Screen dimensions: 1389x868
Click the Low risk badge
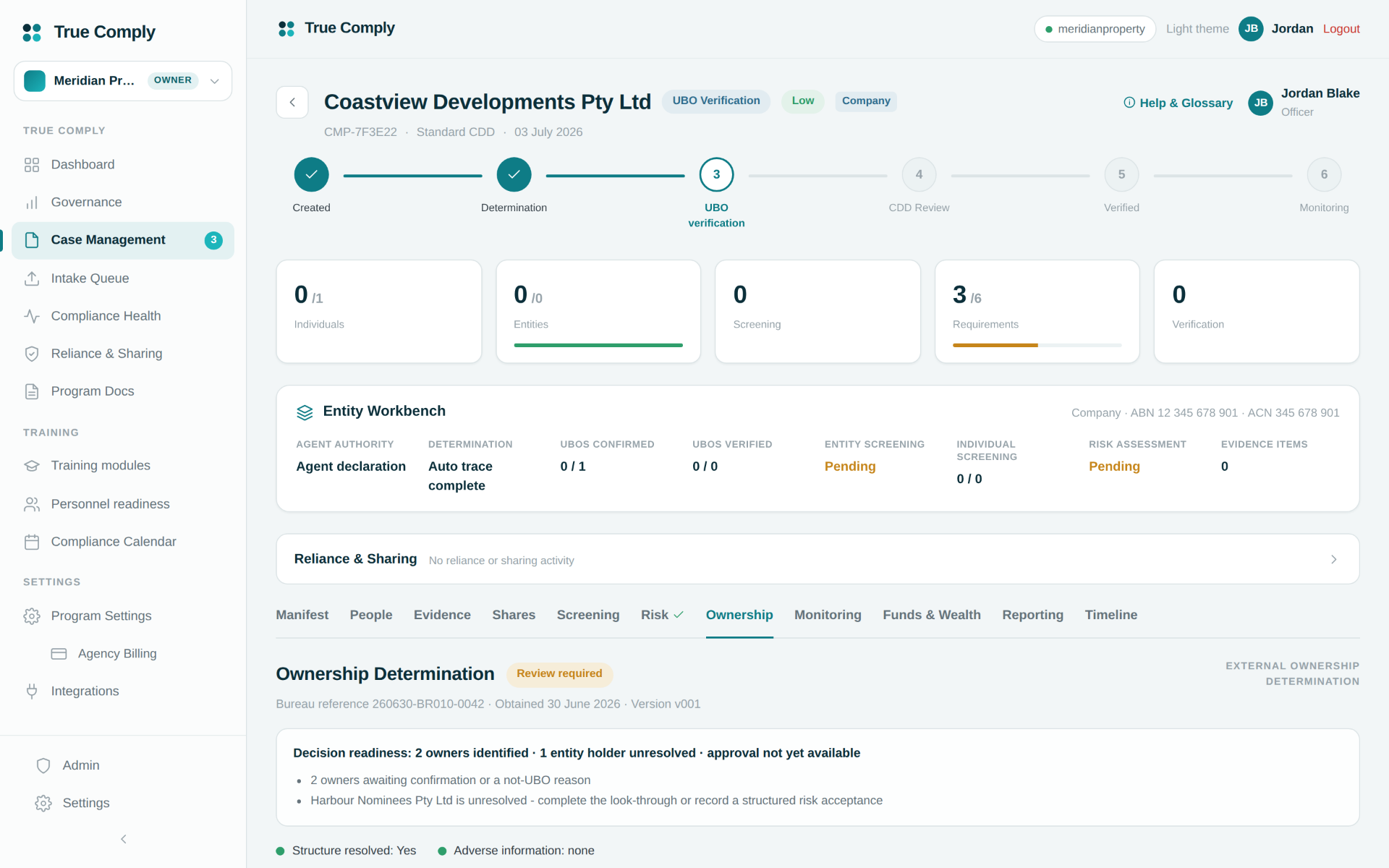click(x=803, y=101)
